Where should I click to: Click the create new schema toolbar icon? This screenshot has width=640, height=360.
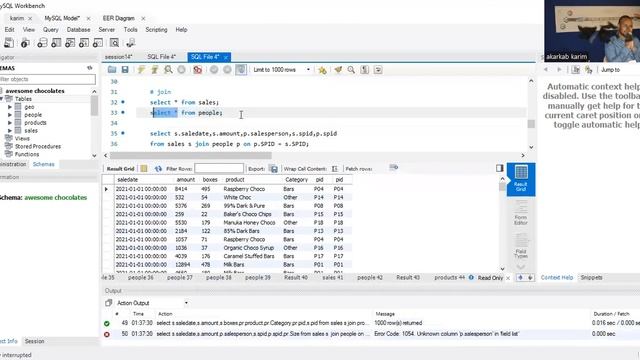point(42,43)
